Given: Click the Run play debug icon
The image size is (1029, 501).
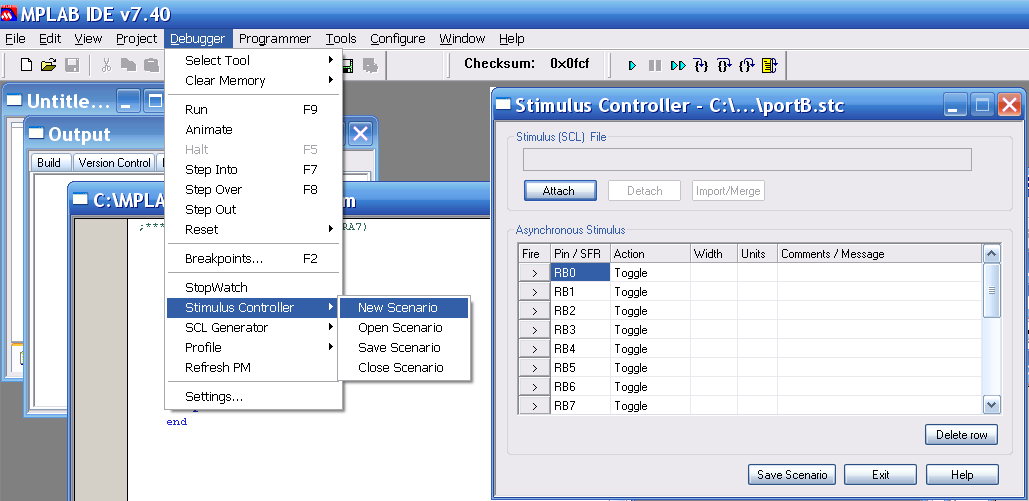Looking at the screenshot, I should point(633,66).
